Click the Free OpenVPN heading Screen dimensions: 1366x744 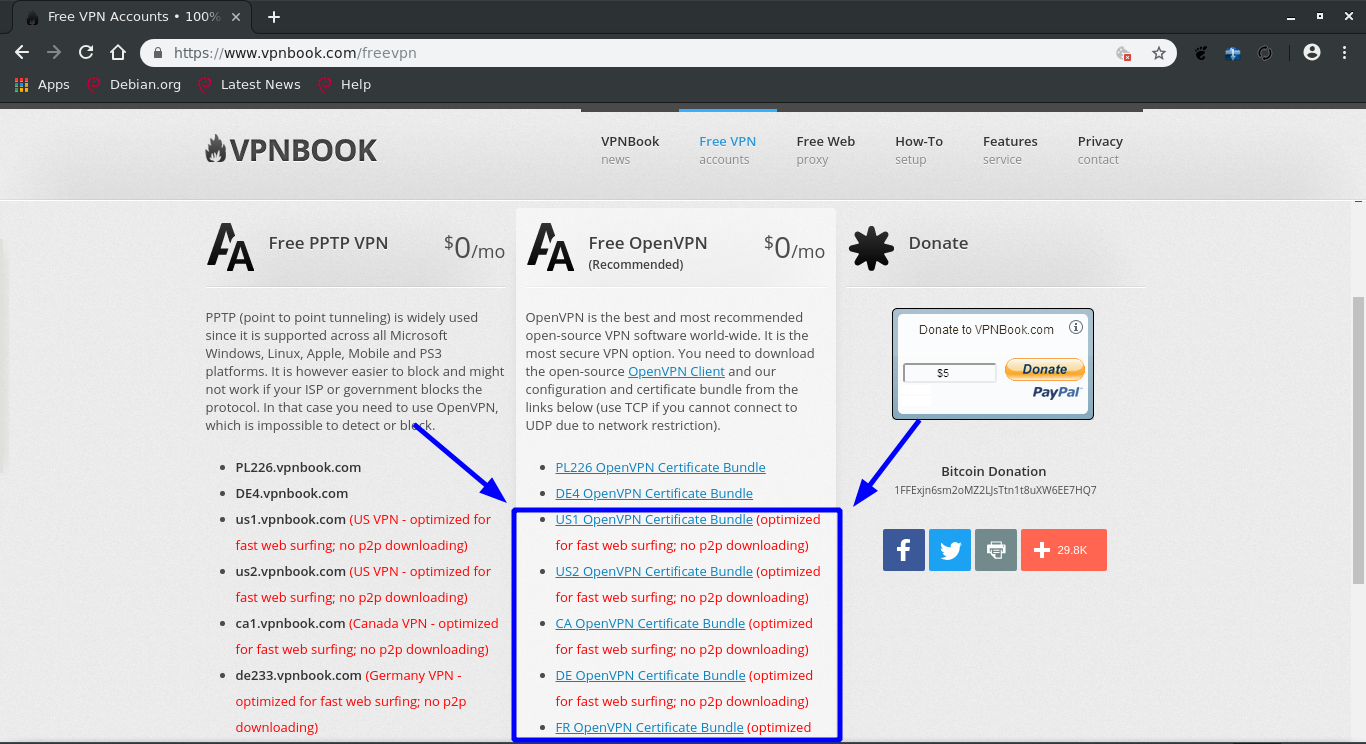coord(648,243)
